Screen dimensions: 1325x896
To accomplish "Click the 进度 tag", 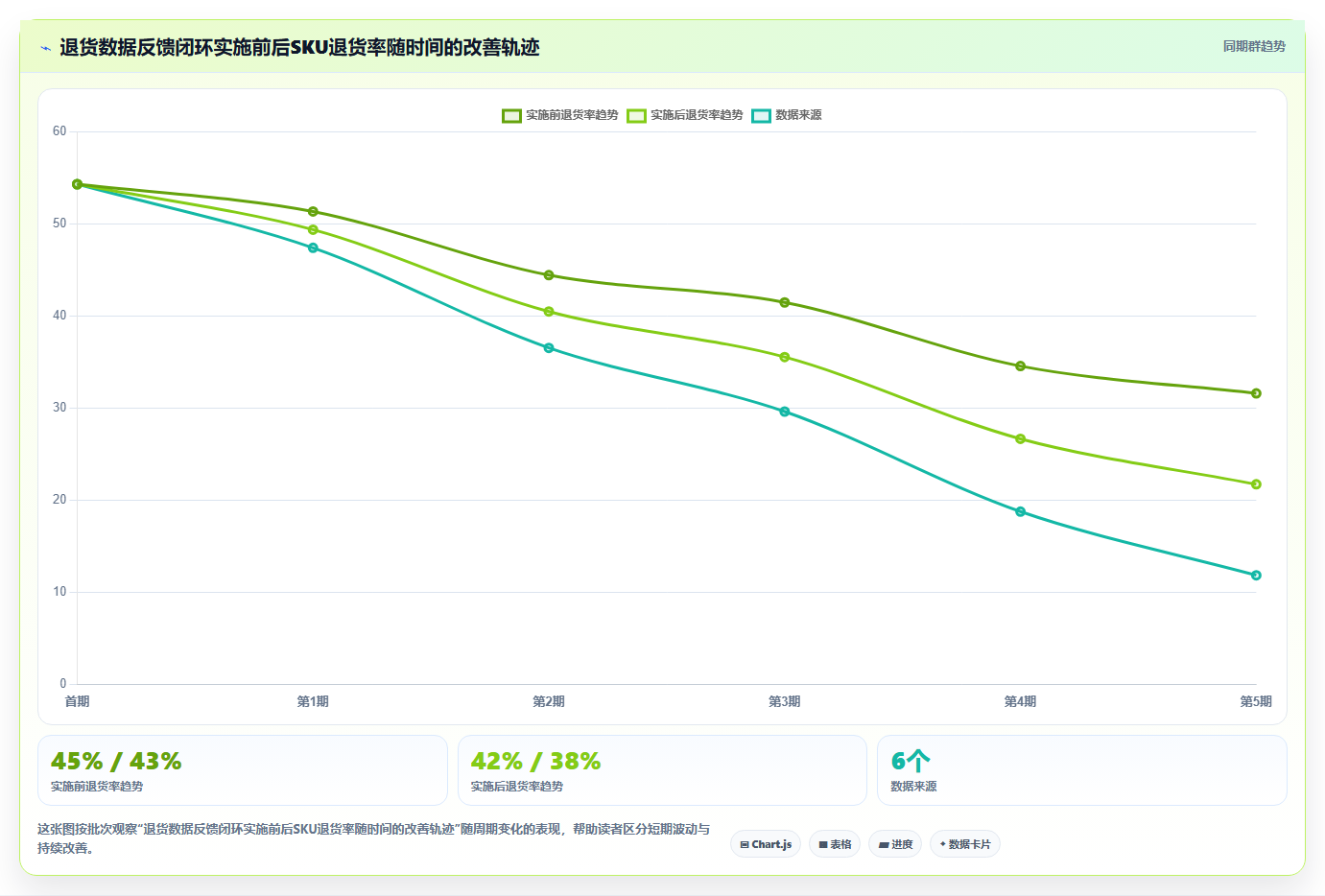I will [x=896, y=844].
